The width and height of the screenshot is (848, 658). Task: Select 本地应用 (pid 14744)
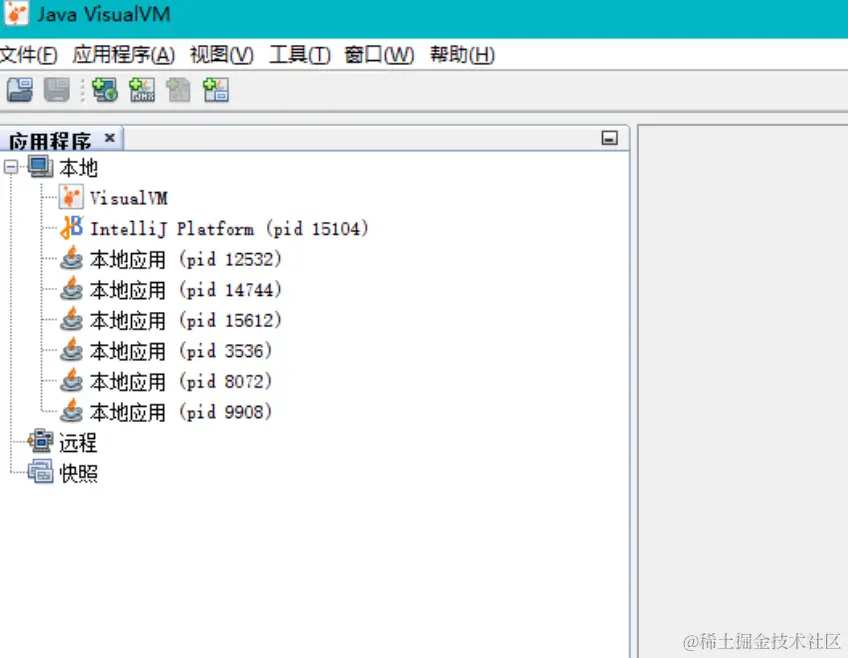186,290
